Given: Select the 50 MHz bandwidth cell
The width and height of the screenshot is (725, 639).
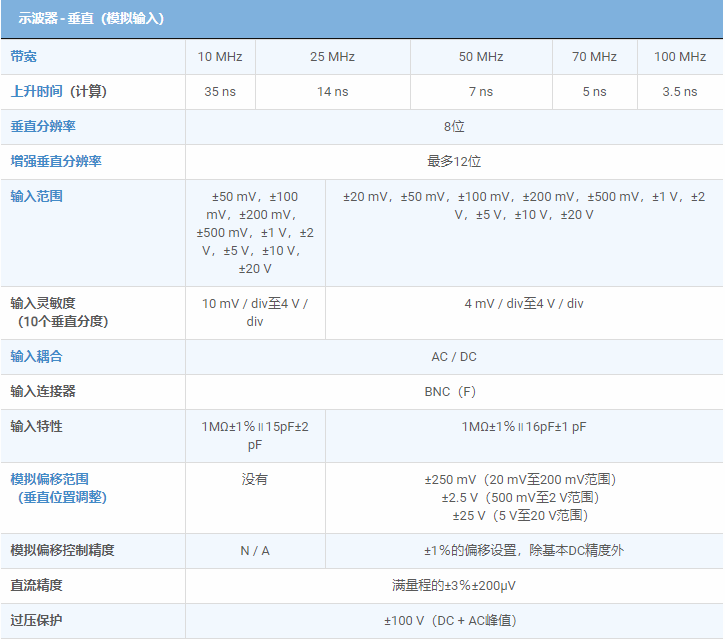Looking at the screenshot, I should coord(481,57).
